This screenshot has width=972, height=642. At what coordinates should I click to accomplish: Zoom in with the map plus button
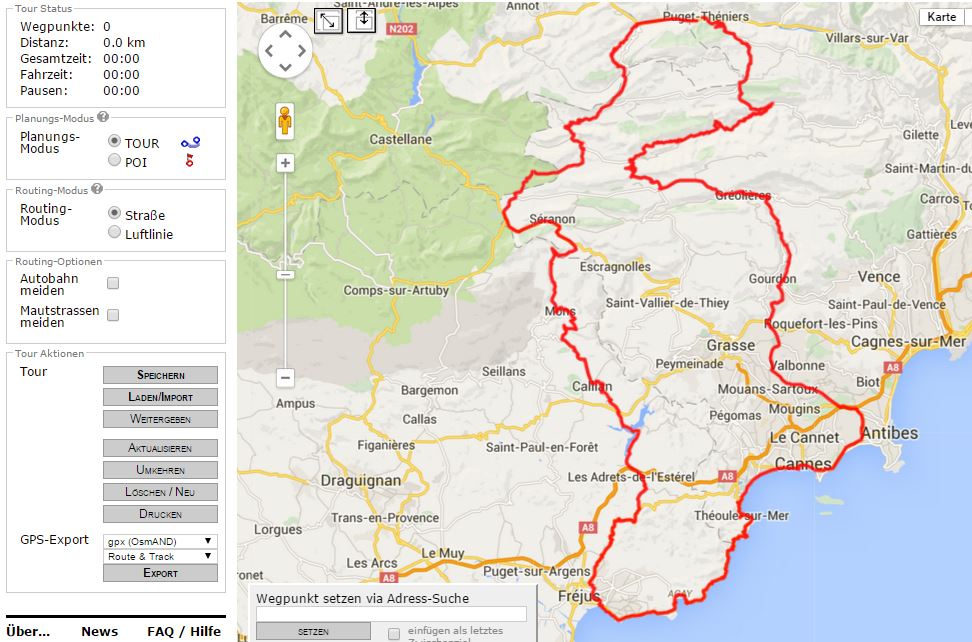click(285, 163)
